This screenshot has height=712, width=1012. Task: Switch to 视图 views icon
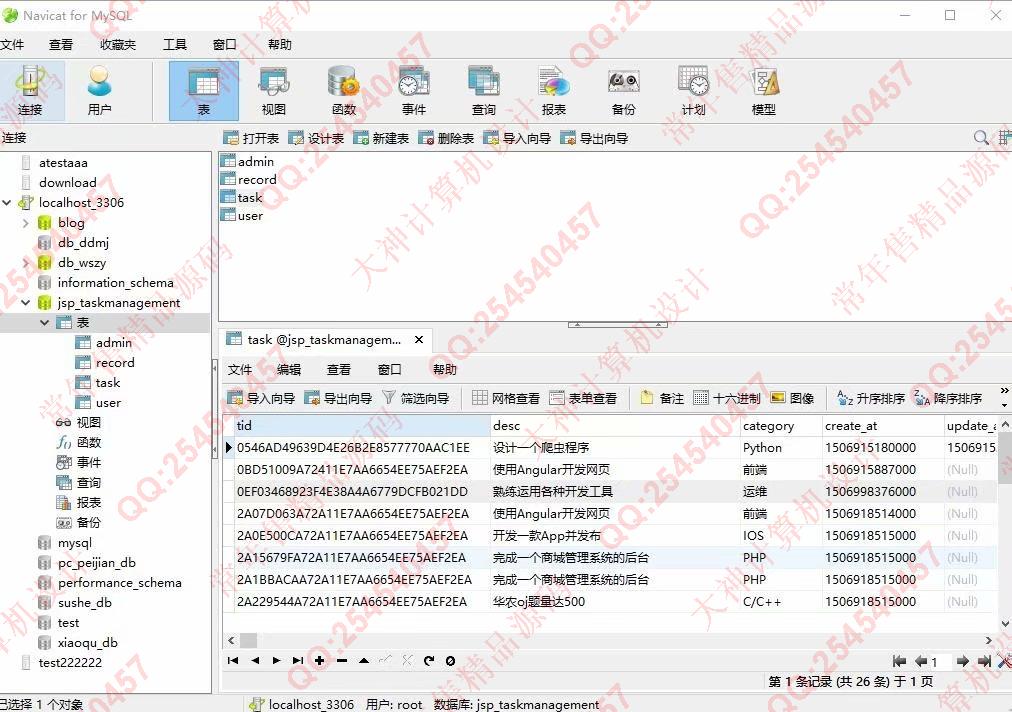pos(274,90)
